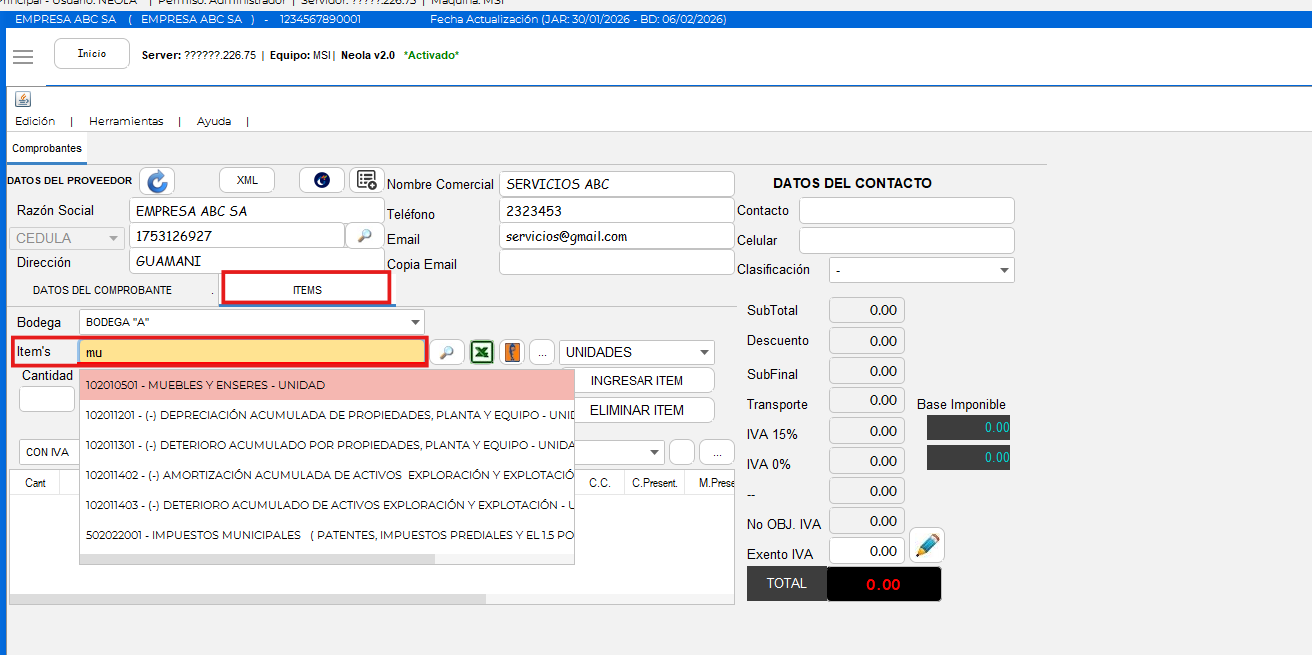Click the list-add icon beside Nombre Comercial
Image resolution: width=1312 pixels, height=655 pixels.
367,180
